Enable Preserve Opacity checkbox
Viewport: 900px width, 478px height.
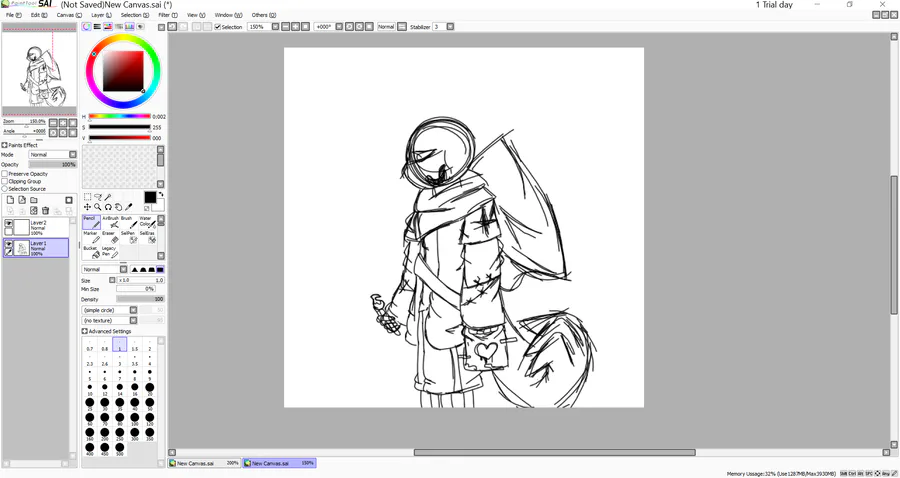[5, 173]
